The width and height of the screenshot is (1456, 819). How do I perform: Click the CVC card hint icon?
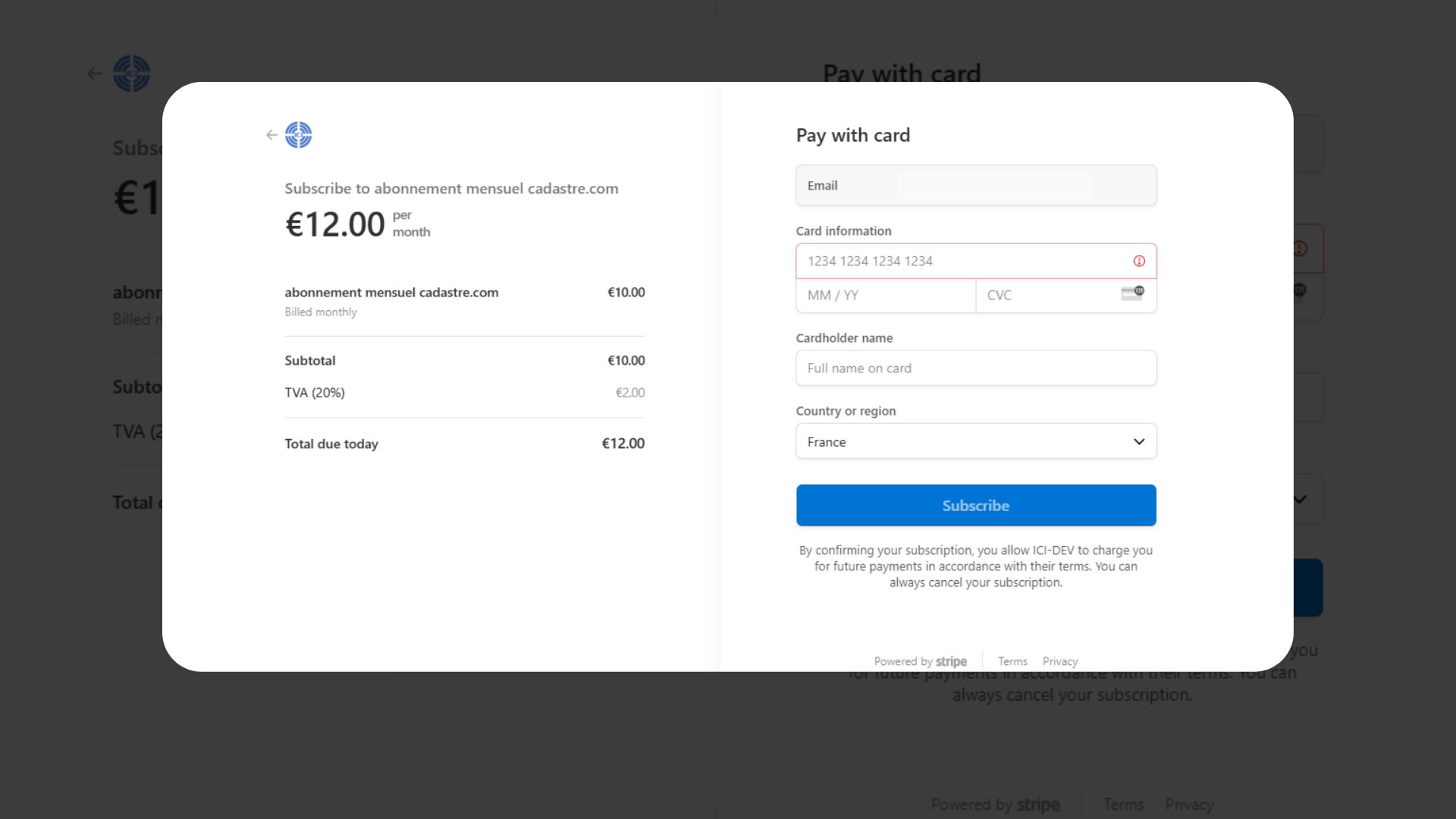1133,294
